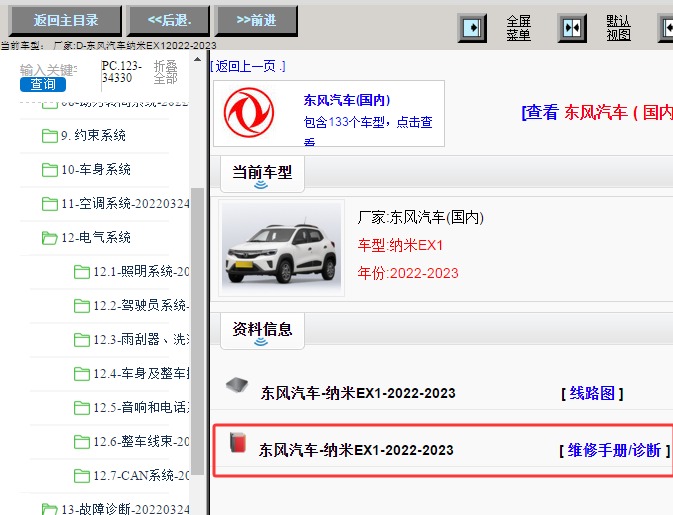The image size is (673, 515).
Task: Click the folder icon of 9. 约束系统
Action: click(50, 136)
